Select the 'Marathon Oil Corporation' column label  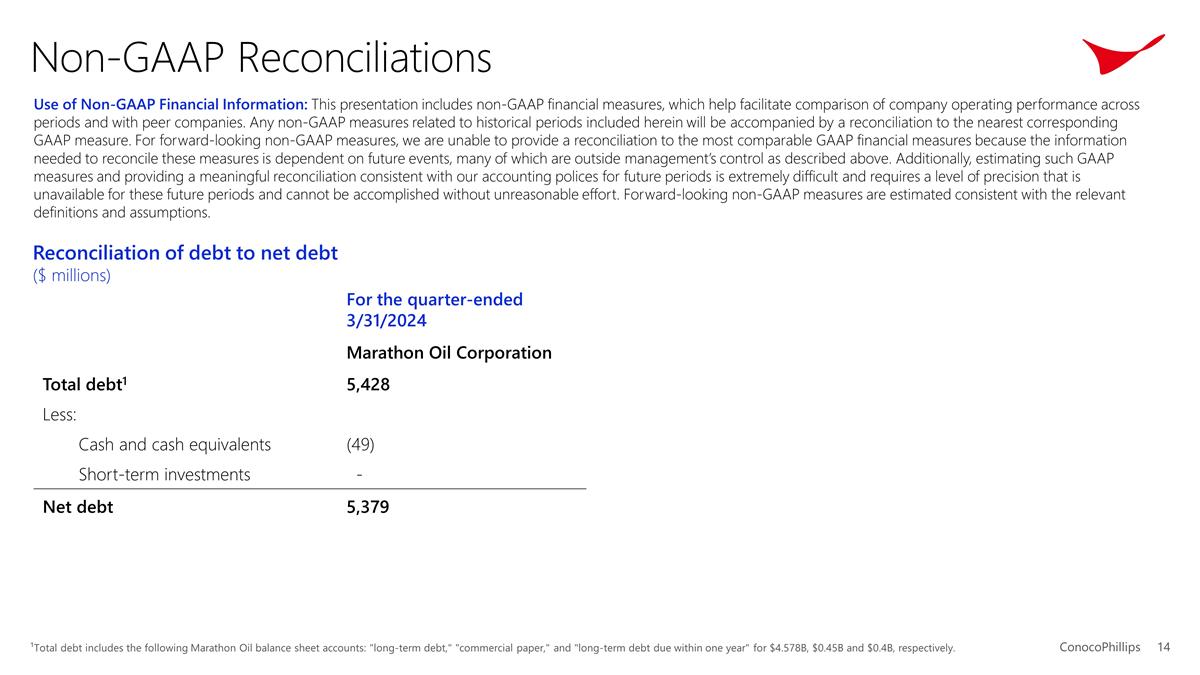coord(448,353)
